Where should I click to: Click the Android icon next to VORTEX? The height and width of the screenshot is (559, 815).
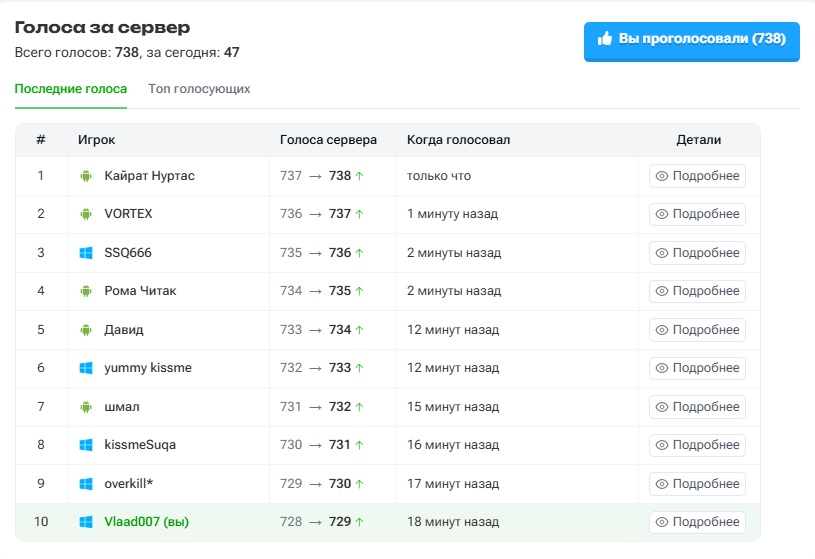86,214
